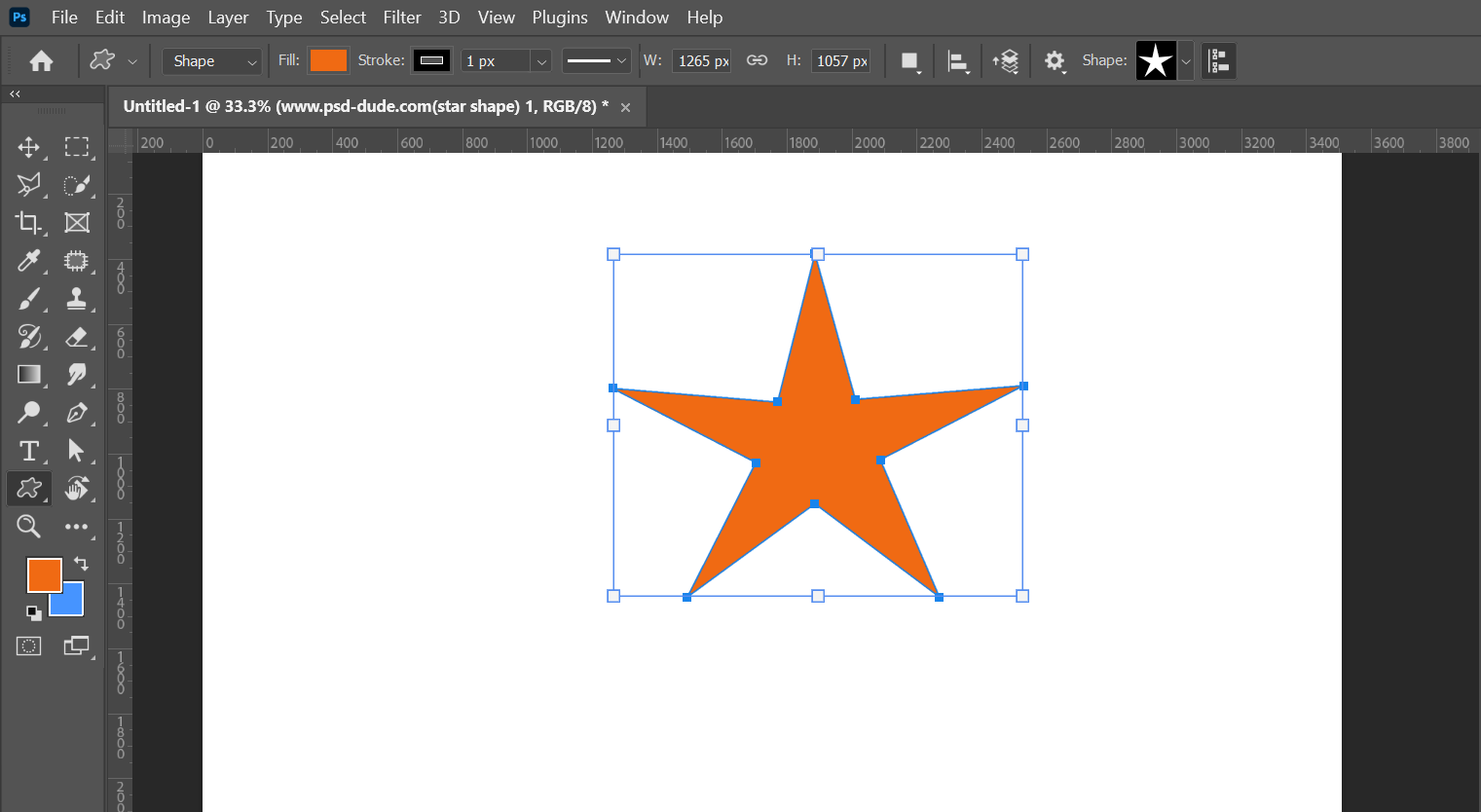Select the Zoom tool
The width and height of the screenshot is (1481, 812).
pyautogui.click(x=28, y=527)
